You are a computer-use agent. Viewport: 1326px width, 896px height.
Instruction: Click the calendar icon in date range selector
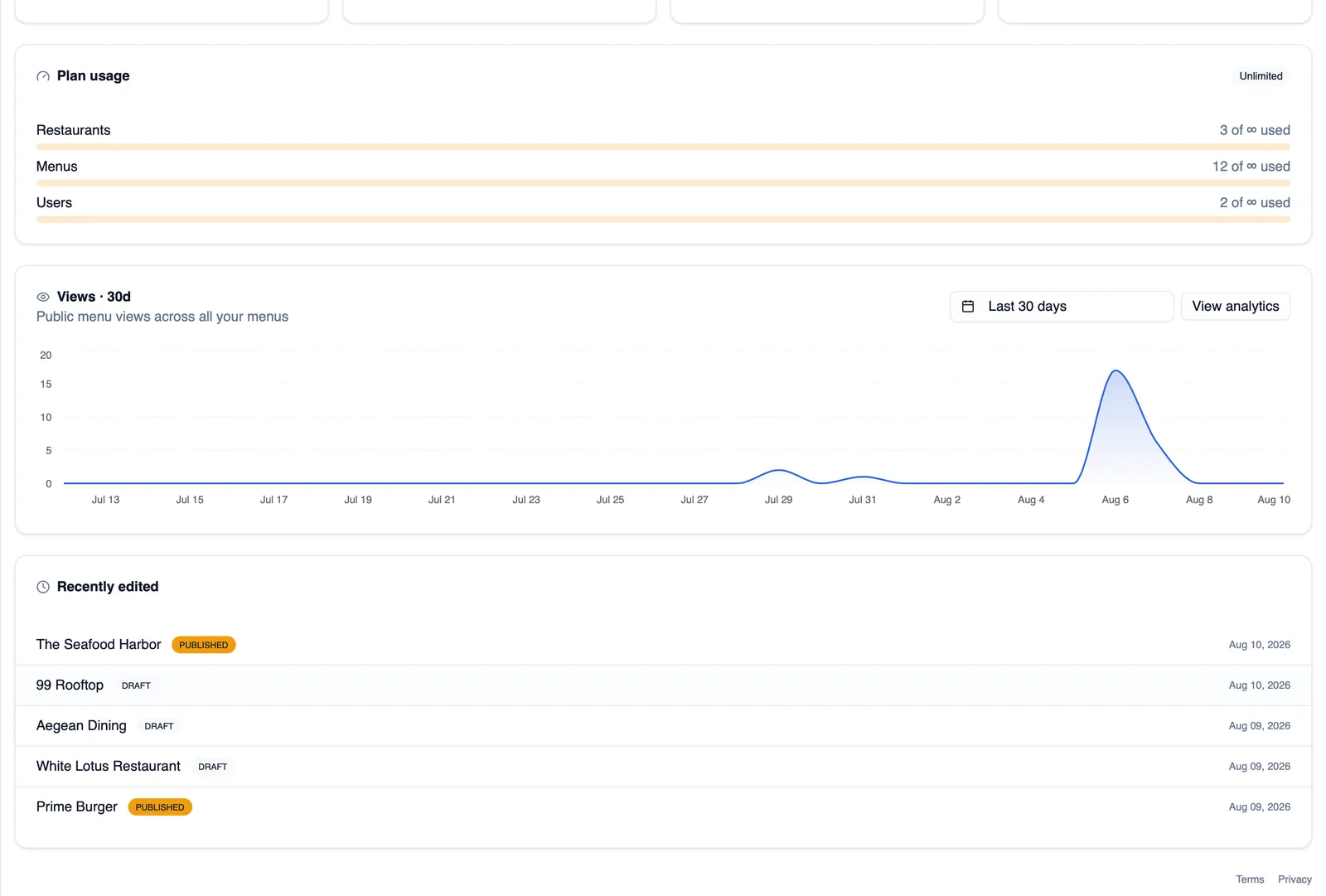(967, 307)
